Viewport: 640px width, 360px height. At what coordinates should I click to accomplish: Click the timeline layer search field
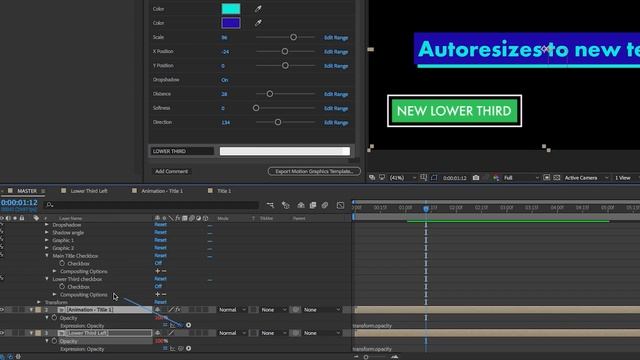click(x=152, y=205)
